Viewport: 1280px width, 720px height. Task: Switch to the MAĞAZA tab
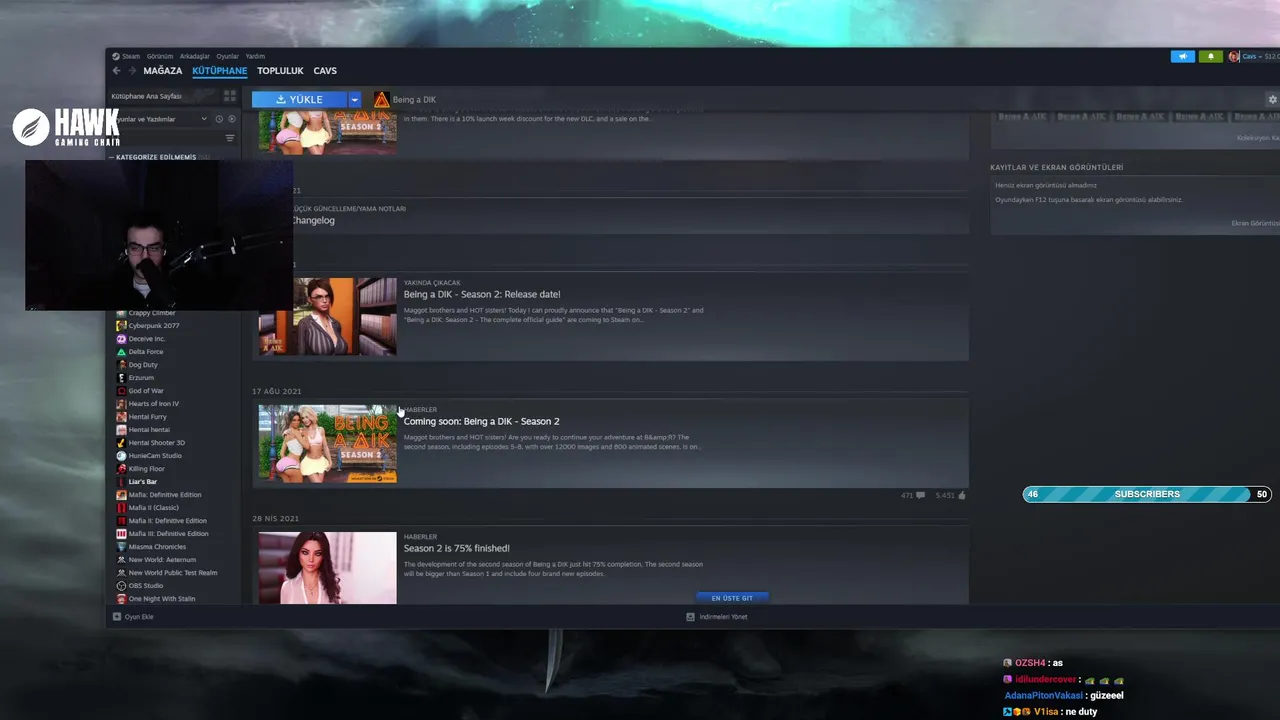pyautogui.click(x=163, y=71)
